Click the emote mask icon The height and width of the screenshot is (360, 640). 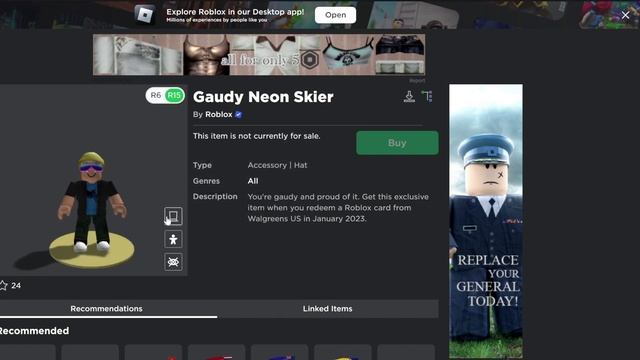click(x=173, y=262)
